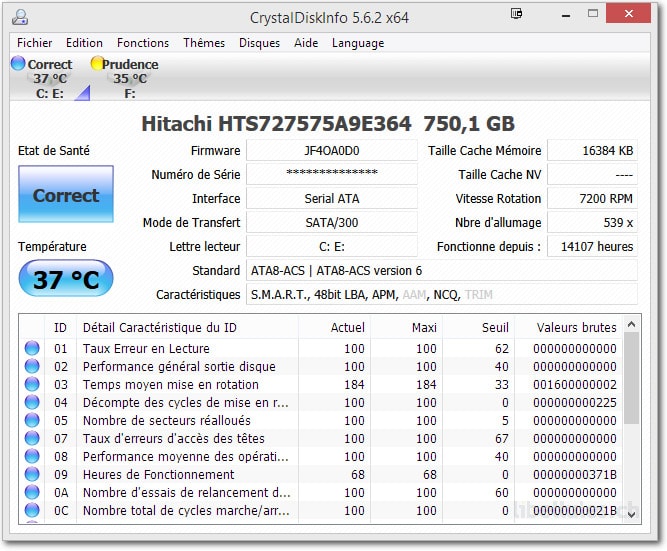667x551 pixels.
Task: Click the blue triangle disk marker
Action: pyautogui.click(x=82, y=92)
